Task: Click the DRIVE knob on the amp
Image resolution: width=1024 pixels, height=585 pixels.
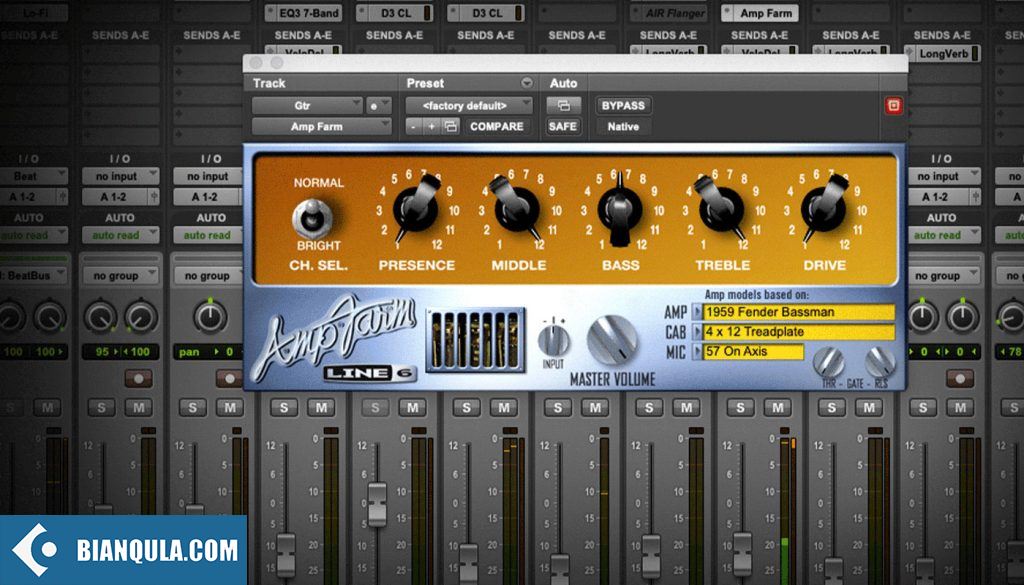Action: [824, 209]
